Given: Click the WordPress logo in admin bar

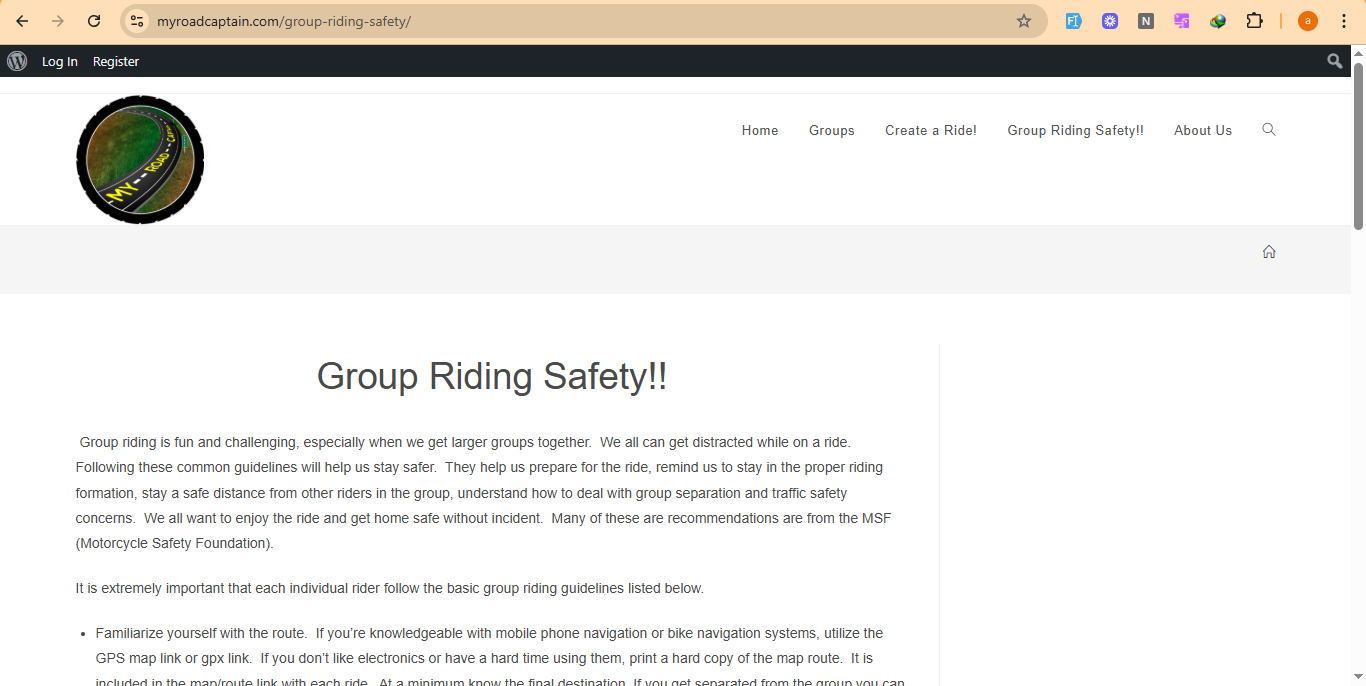Looking at the screenshot, I should pos(17,61).
